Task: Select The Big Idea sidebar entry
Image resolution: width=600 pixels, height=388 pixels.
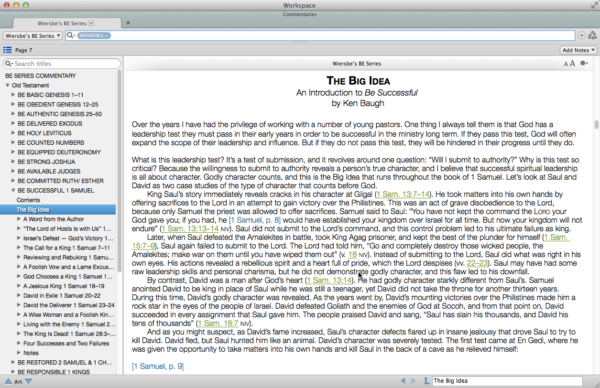Action: (x=58, y=210)
